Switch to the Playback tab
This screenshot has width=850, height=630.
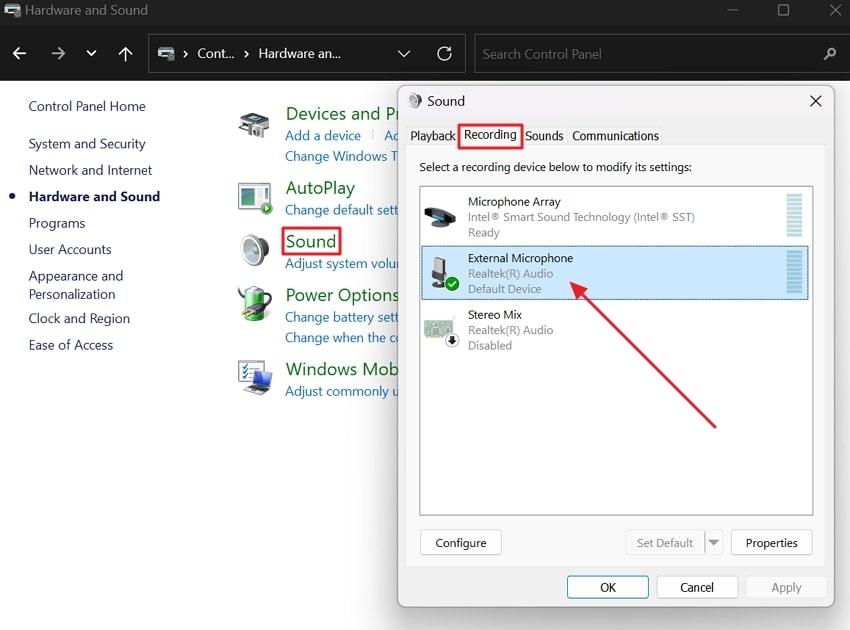click(x=433, y=136)
